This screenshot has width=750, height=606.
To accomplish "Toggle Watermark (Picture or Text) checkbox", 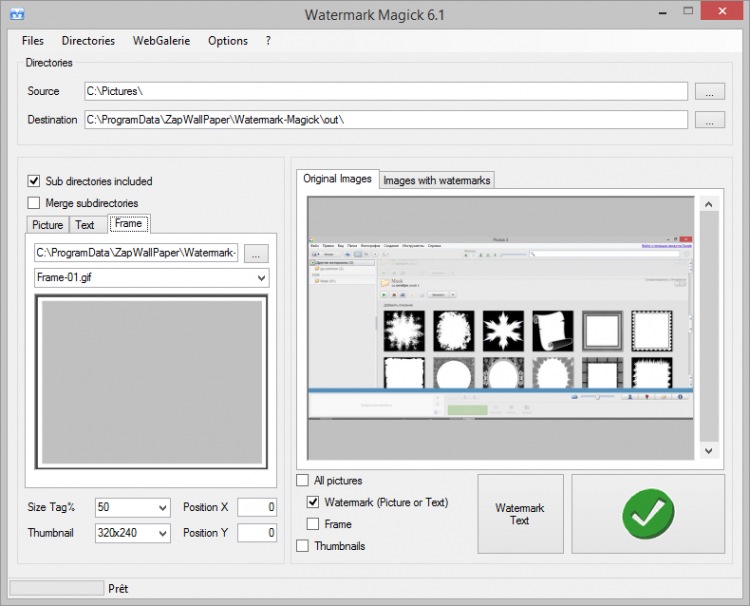I will tap(314, 502).
